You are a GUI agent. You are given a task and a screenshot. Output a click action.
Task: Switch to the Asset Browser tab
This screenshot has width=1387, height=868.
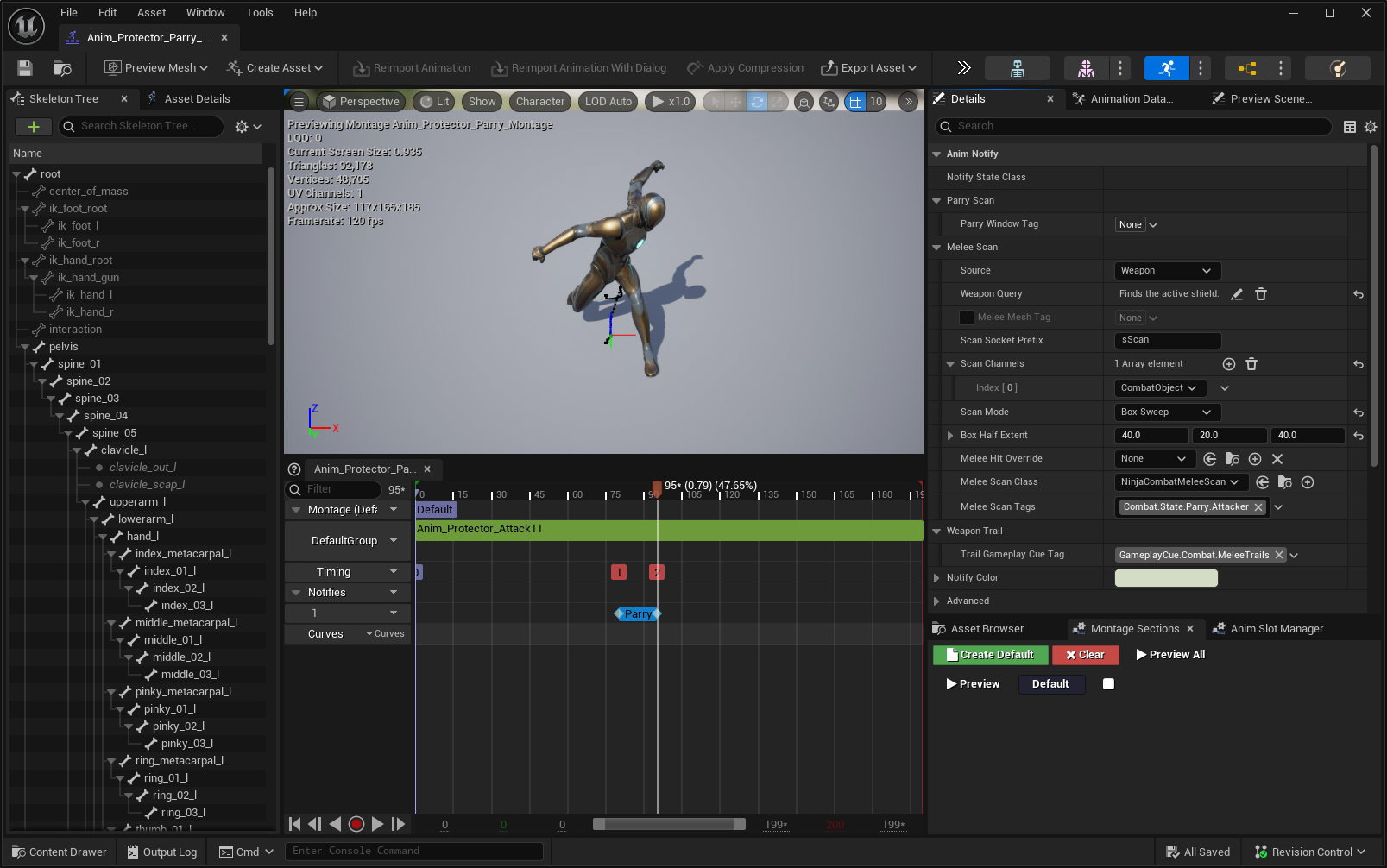987,629
